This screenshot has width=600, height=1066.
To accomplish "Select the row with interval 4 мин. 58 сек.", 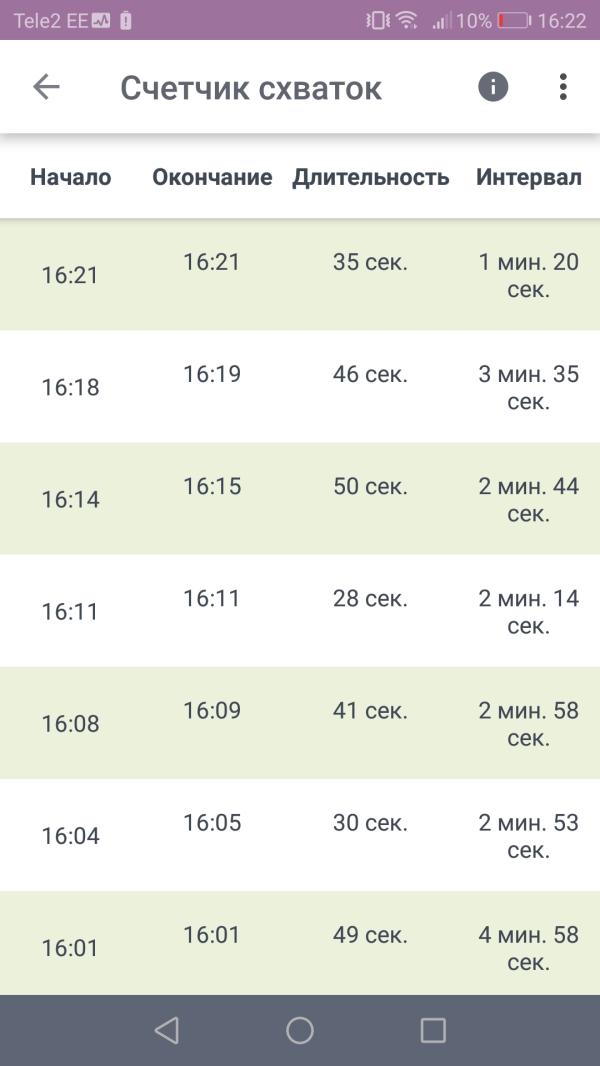I will (300, 944).
